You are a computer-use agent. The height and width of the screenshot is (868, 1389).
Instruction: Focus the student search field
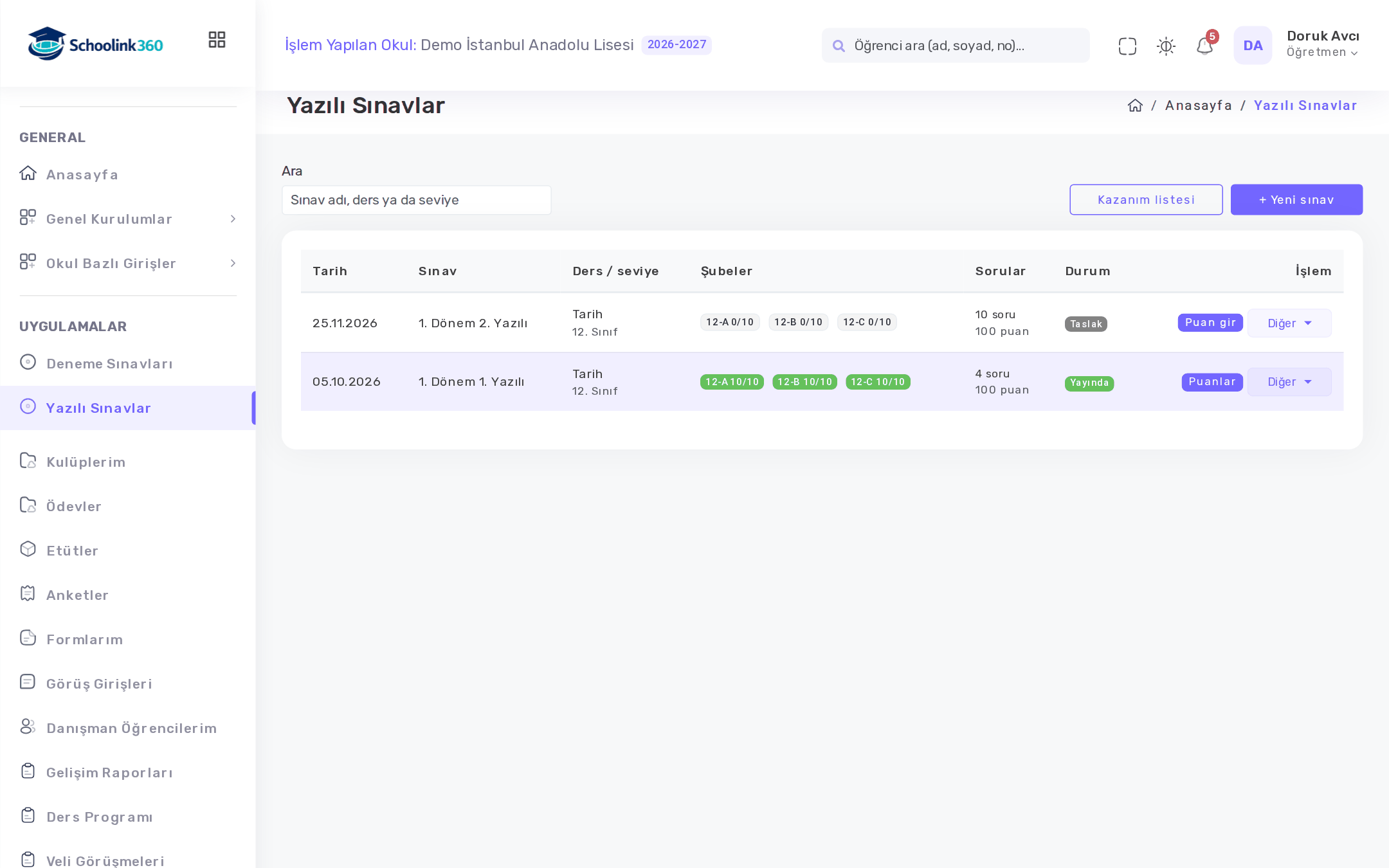[956, 46]
